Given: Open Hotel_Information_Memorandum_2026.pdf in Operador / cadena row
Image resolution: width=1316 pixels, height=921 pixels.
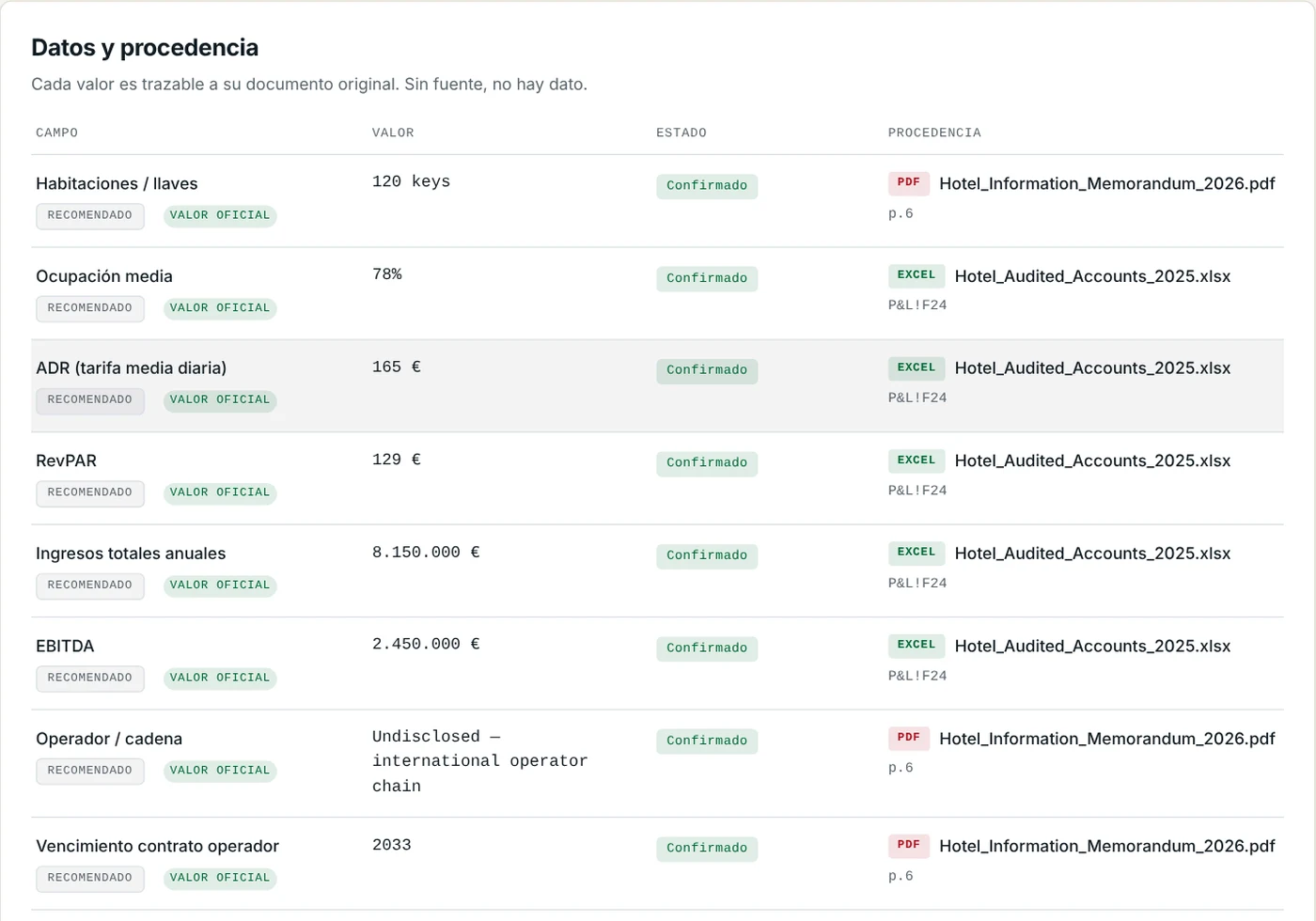Looking at the screenshot, I should click(1107, 739).
